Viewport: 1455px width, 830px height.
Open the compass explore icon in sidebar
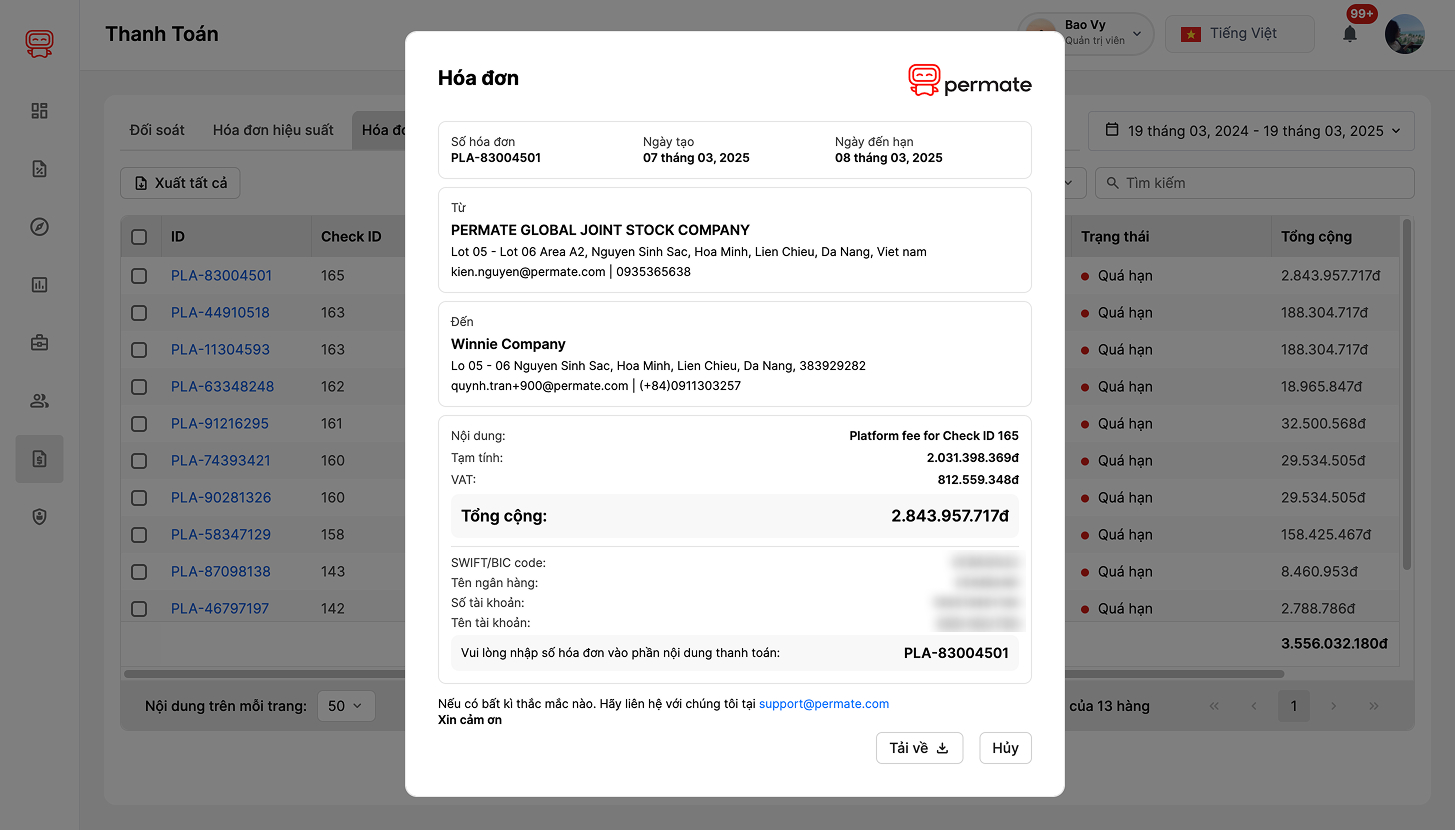click(x=39, y=227)
